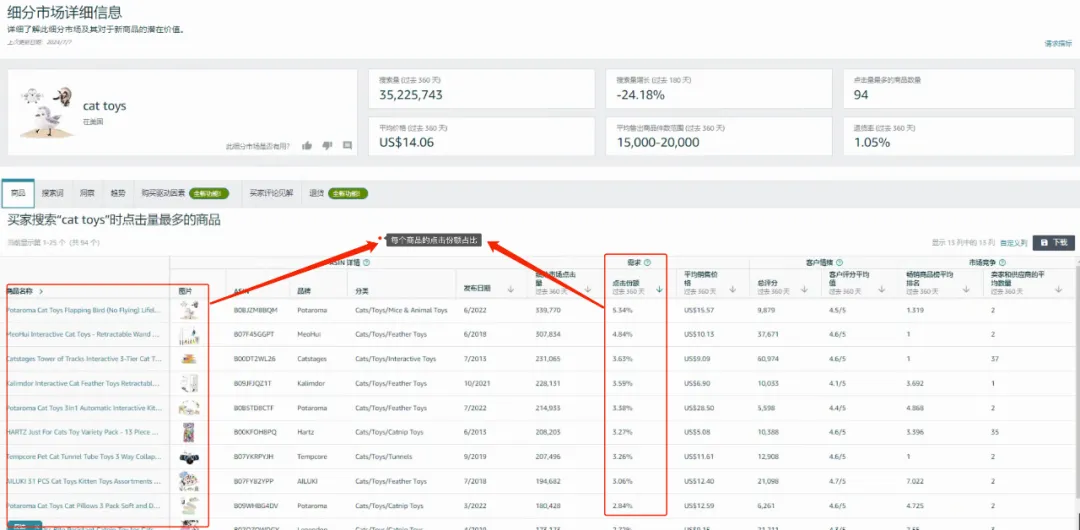Sort by 卖家和供应商的平均数量 arrow
Screen dimensions: 1080x530
1058,290
